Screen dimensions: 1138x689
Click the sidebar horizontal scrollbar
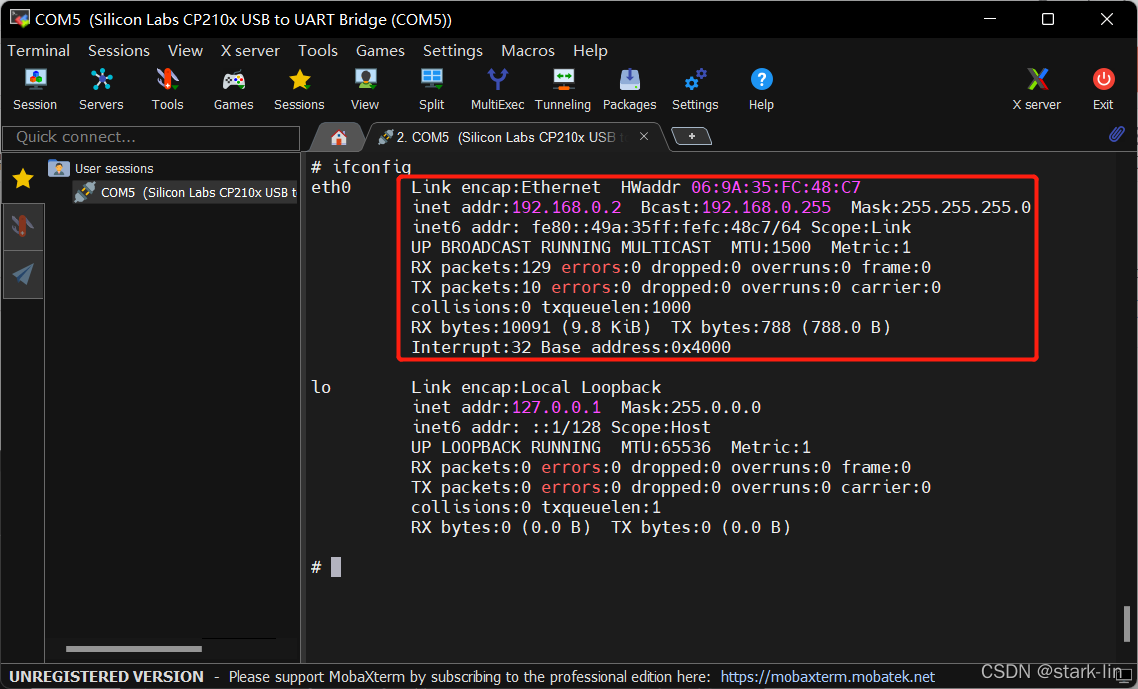134,648
